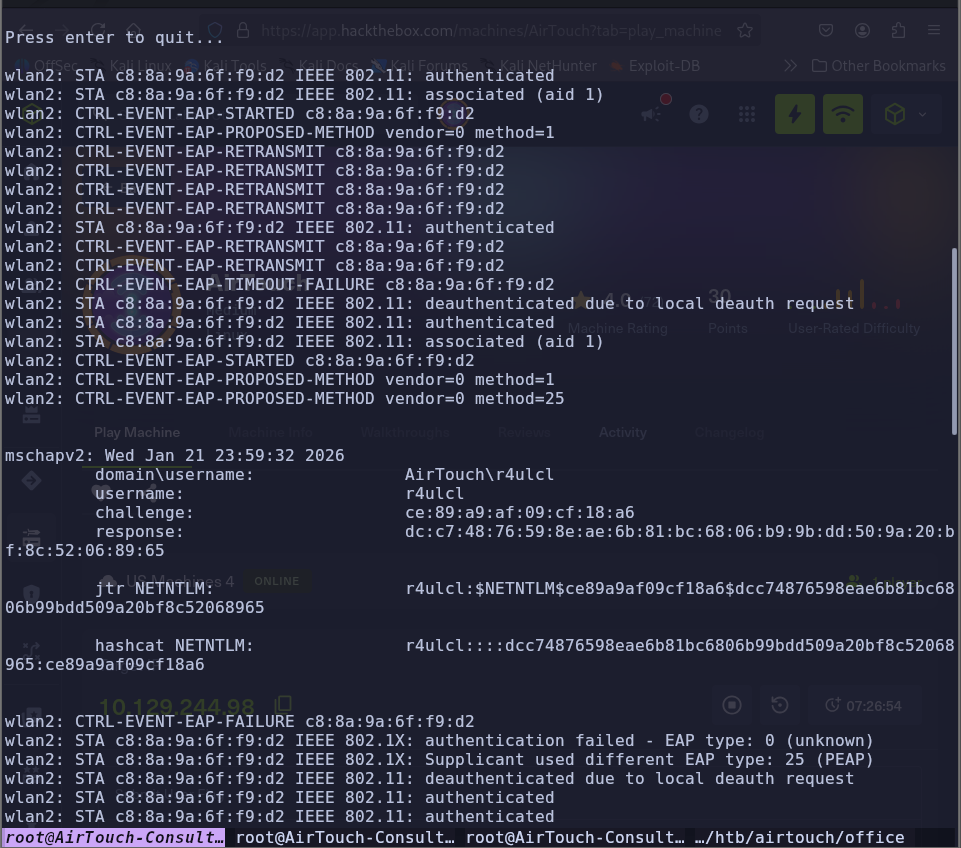Reset the machine with the reset icon
Viewport: 961px width, 848px height.
[x=780, y=706]
